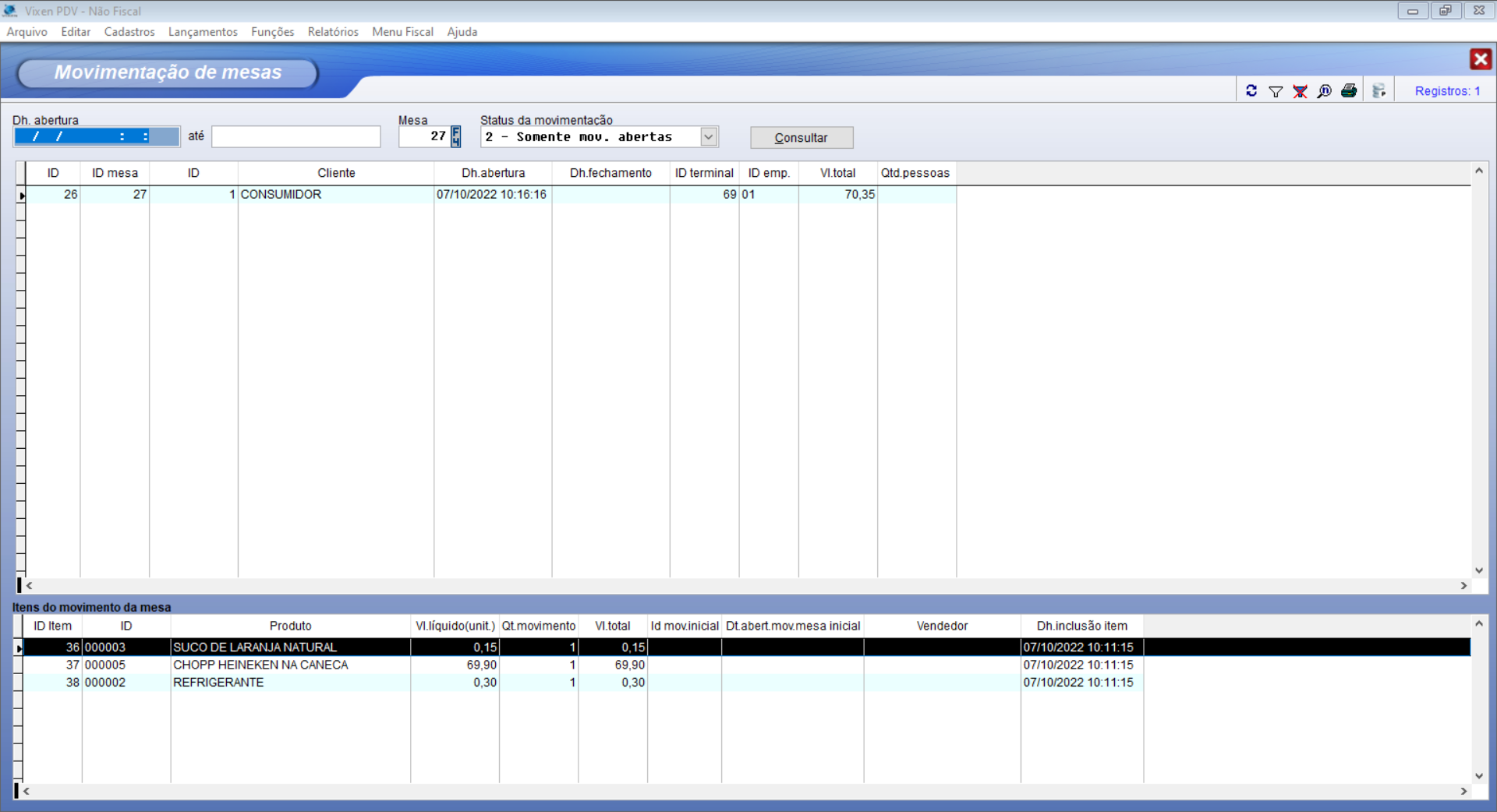Click the magnifier search icon
The width and height of the screenshot is (1497, 812).
coord(1324,91)
